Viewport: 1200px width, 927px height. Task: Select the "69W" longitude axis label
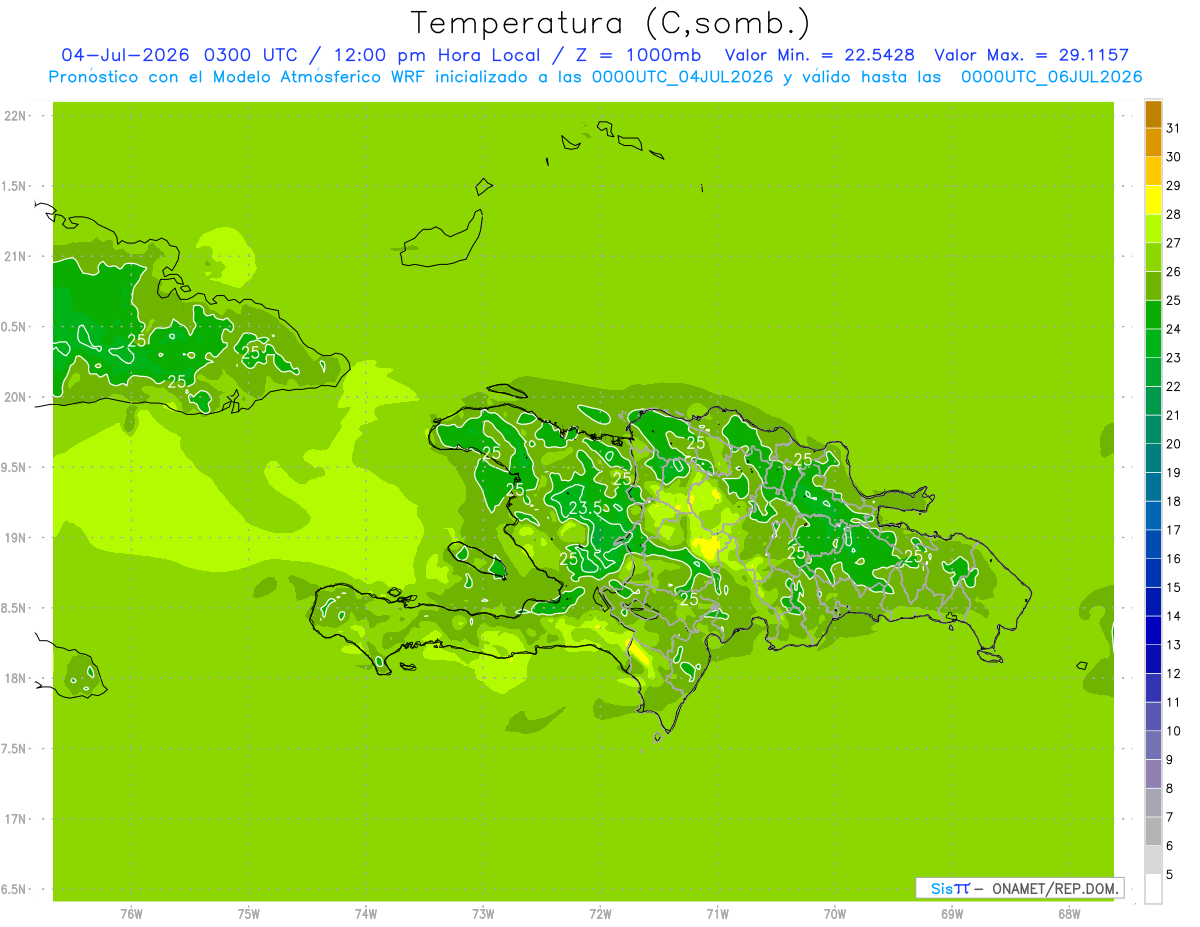[x=952, y=913]
